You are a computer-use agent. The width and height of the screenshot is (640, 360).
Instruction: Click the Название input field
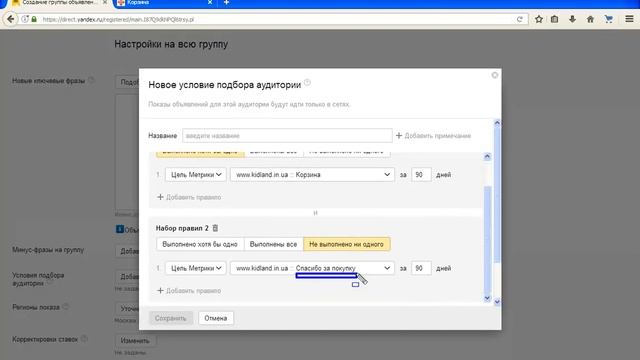coord(287,136)
